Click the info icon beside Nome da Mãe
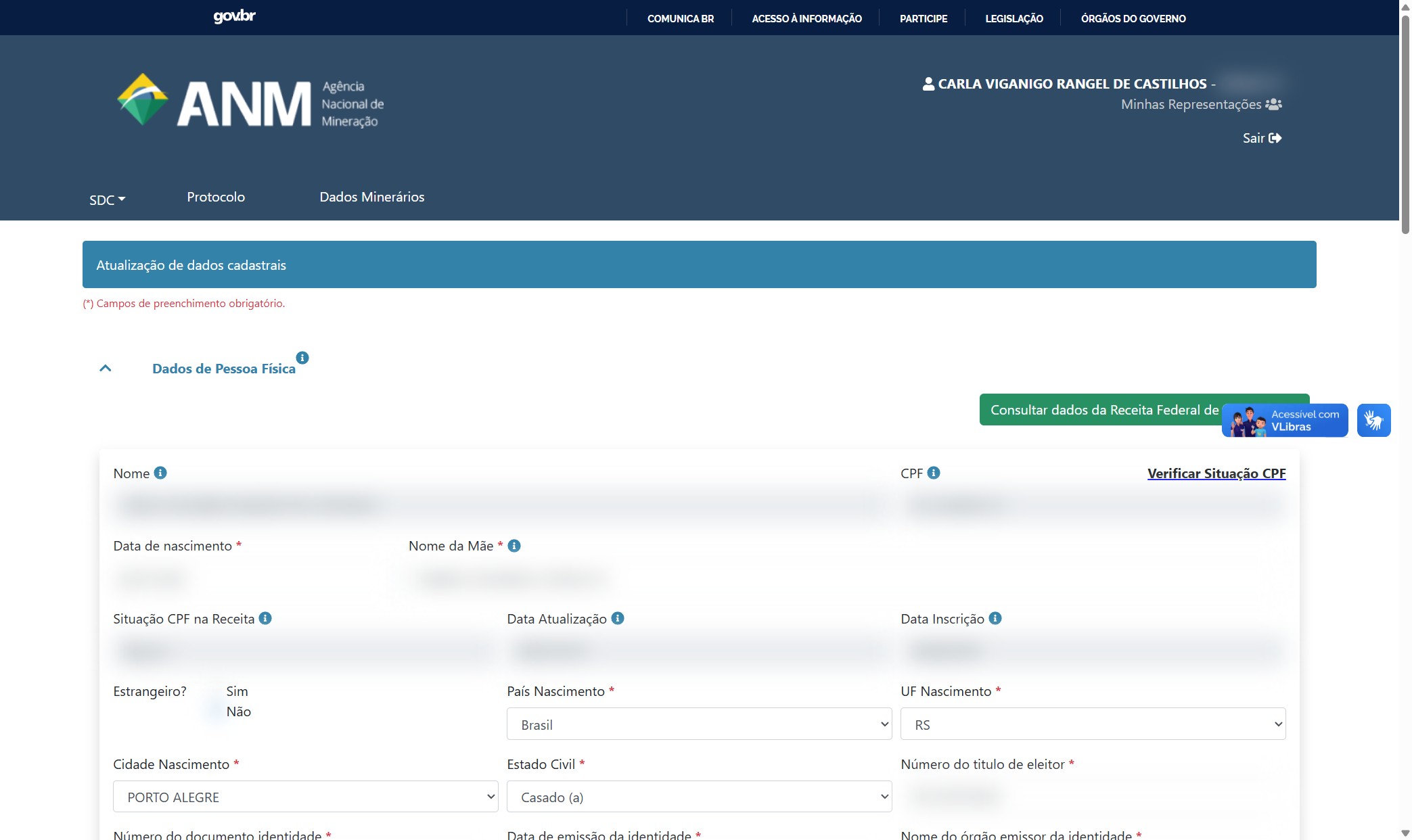This screenshot has width=1412, height=840. coord(514,546)
